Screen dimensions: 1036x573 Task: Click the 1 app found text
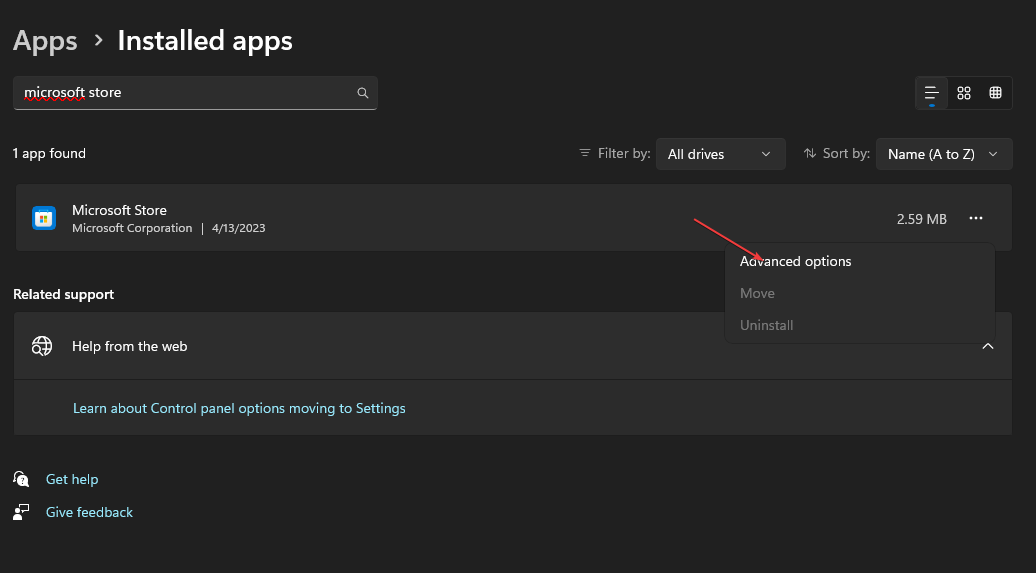[x=50, y=153]
